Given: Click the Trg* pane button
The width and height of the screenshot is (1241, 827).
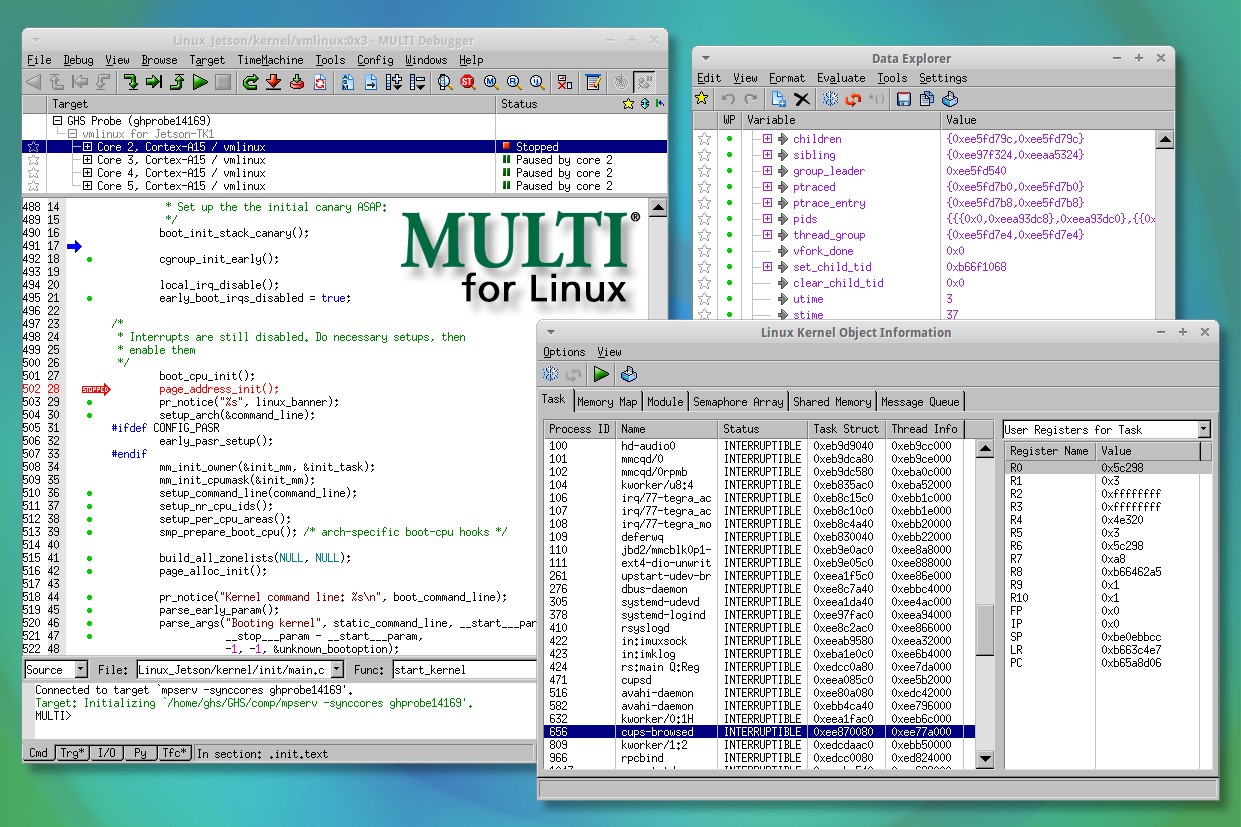Looking at the screenshot, I should click(x=71, y=753).
